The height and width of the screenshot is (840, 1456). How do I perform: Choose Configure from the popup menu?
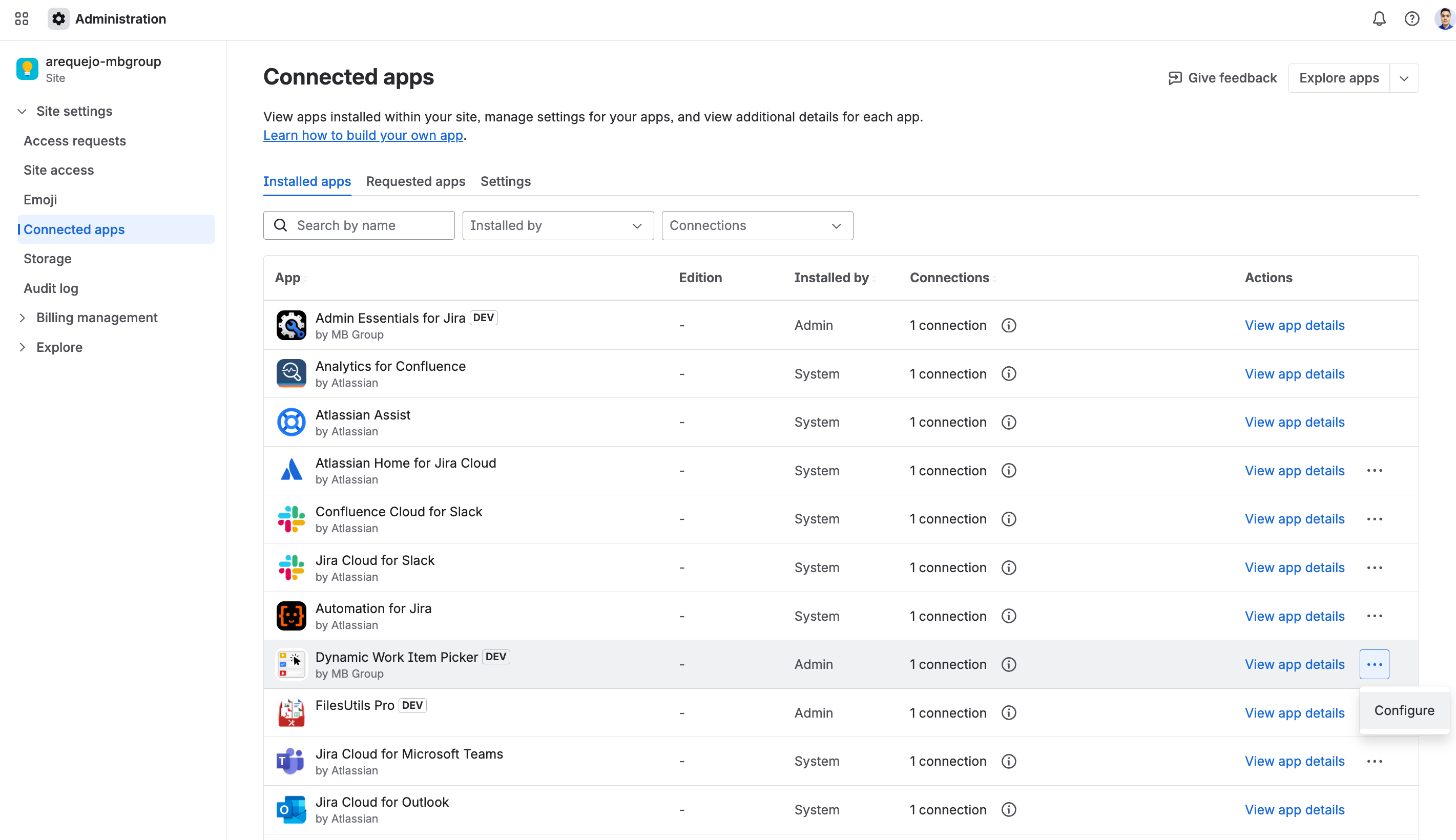1404,711
